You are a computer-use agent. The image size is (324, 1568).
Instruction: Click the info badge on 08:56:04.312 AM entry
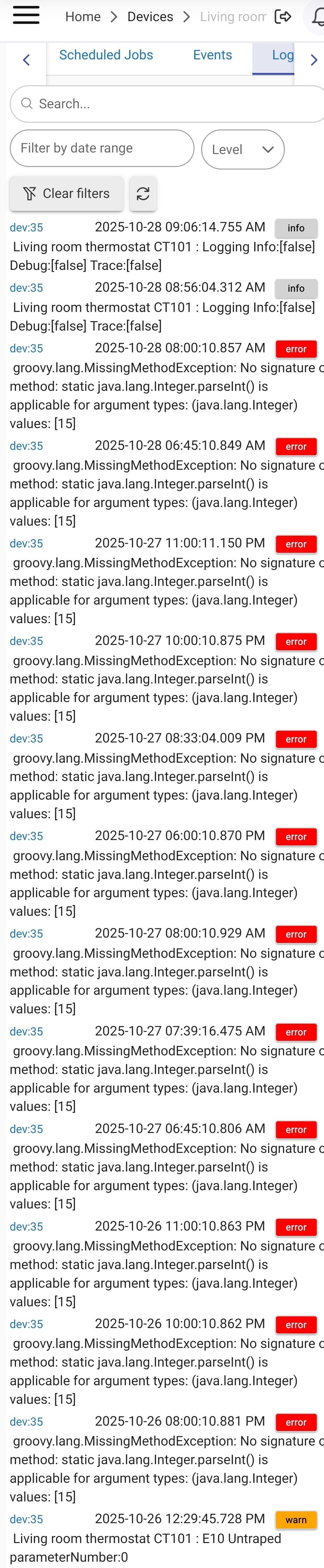click(296, 288)
